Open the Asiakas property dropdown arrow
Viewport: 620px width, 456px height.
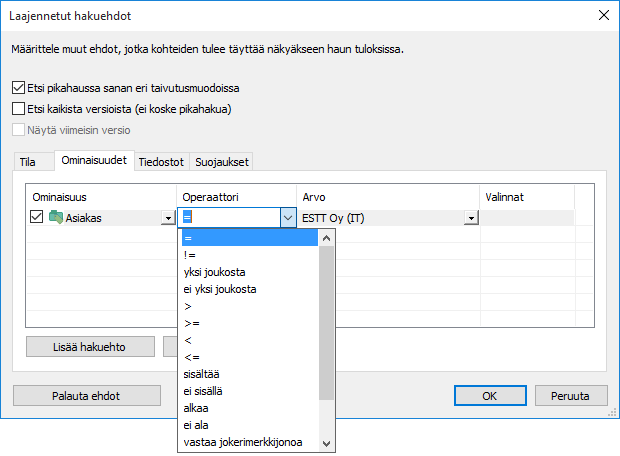click(x=167, y=219)
